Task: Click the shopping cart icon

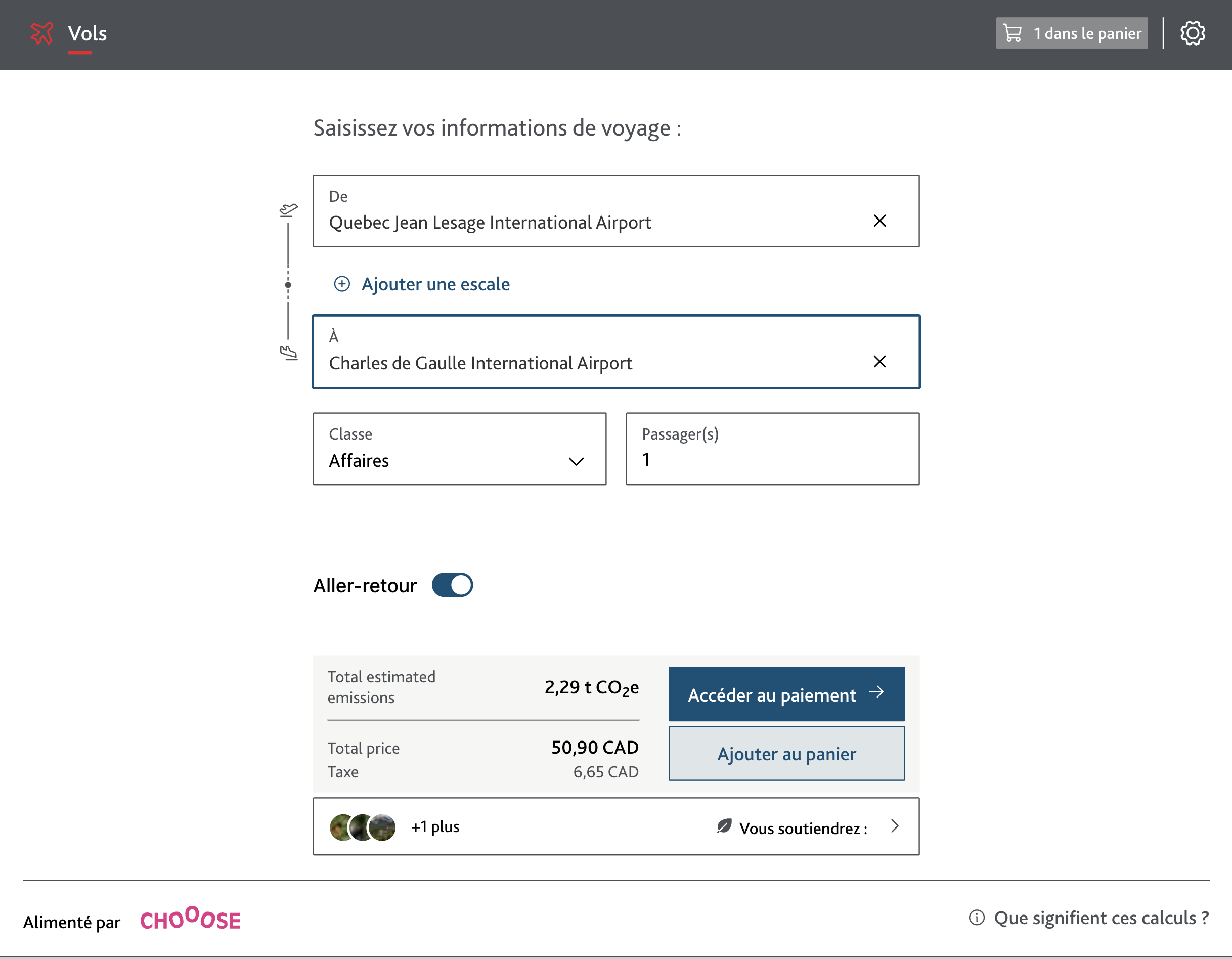Action: pos(1013,33)
